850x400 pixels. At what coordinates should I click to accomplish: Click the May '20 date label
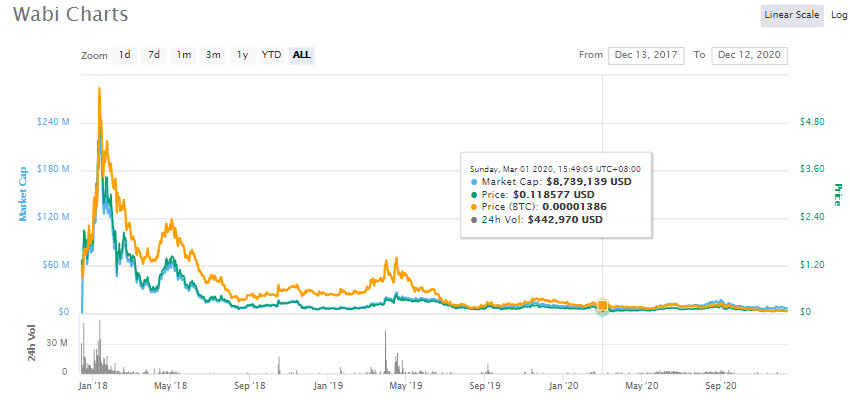click(x=642, y=386)
